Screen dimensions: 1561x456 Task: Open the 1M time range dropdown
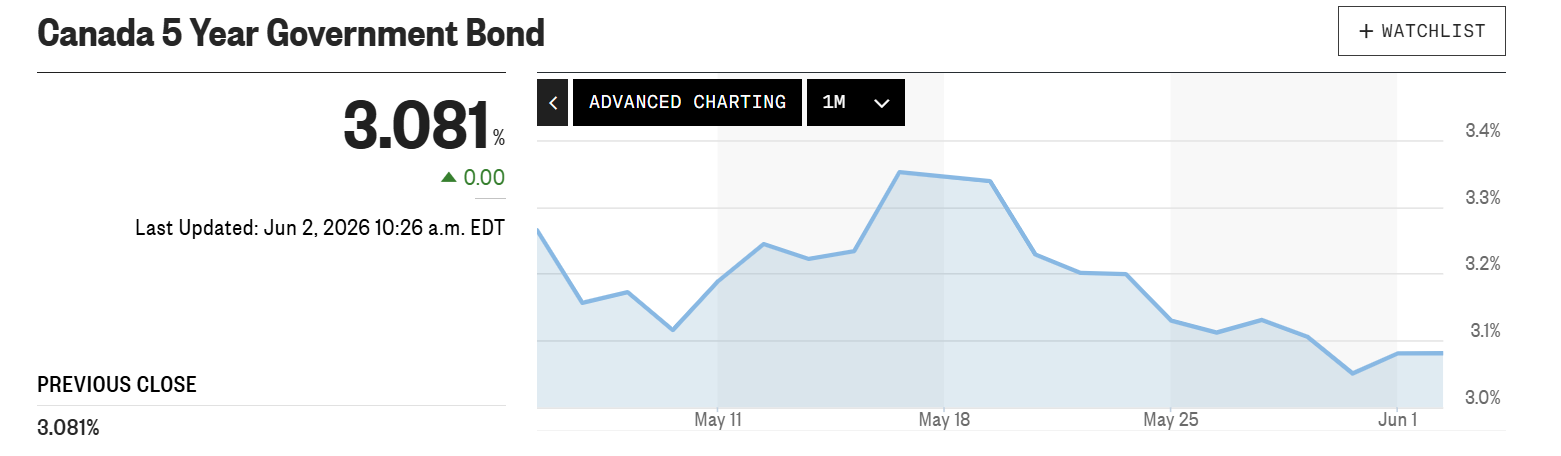click(x=856, y=102)
